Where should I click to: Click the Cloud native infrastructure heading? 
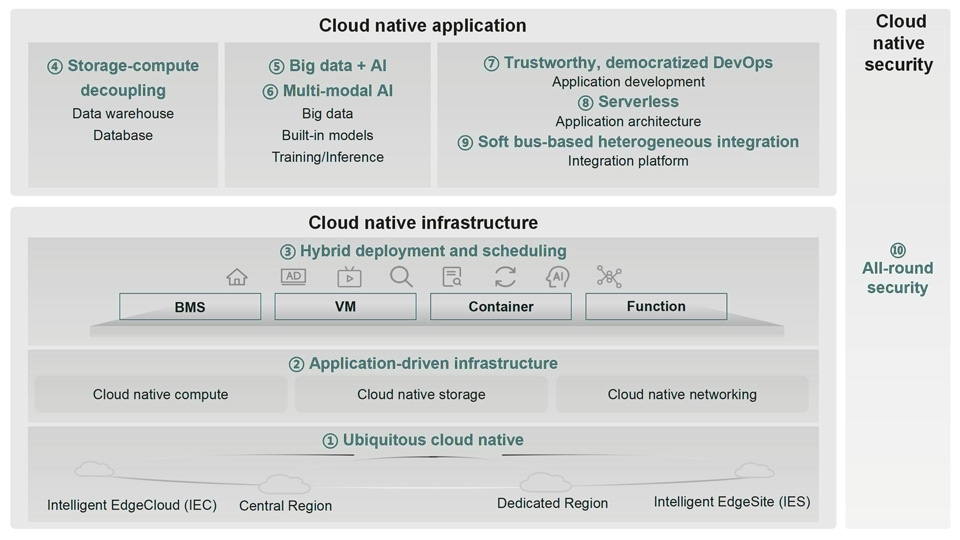coord(423,222)
